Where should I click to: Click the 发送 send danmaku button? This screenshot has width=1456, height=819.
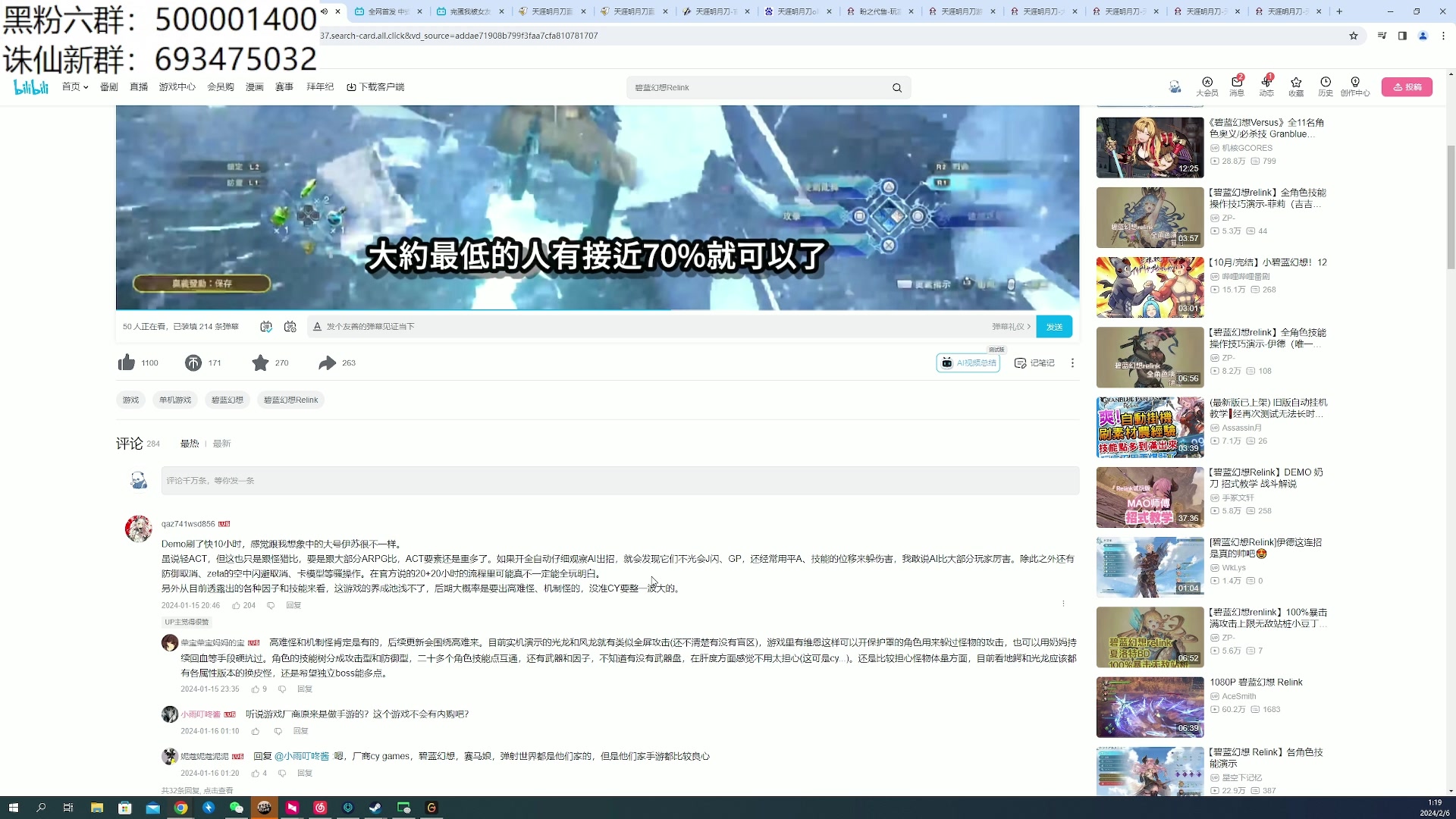(x=1054, y=326)
